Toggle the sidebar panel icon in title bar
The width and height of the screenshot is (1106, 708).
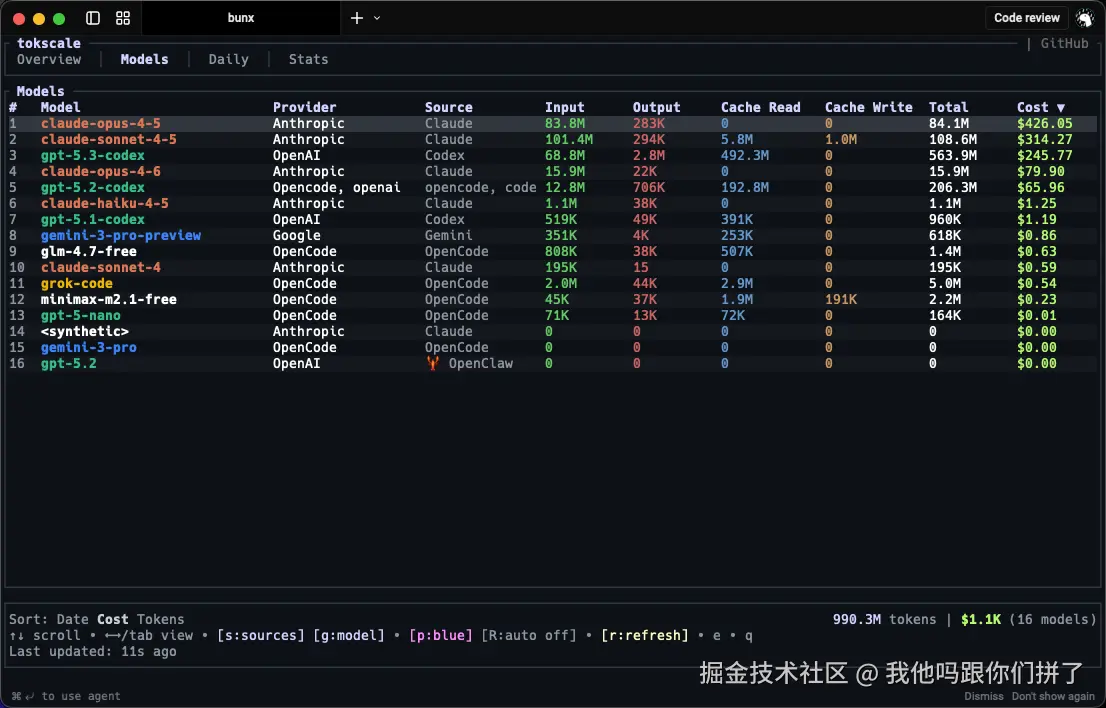pyautogui.click(x=92, y=17)
